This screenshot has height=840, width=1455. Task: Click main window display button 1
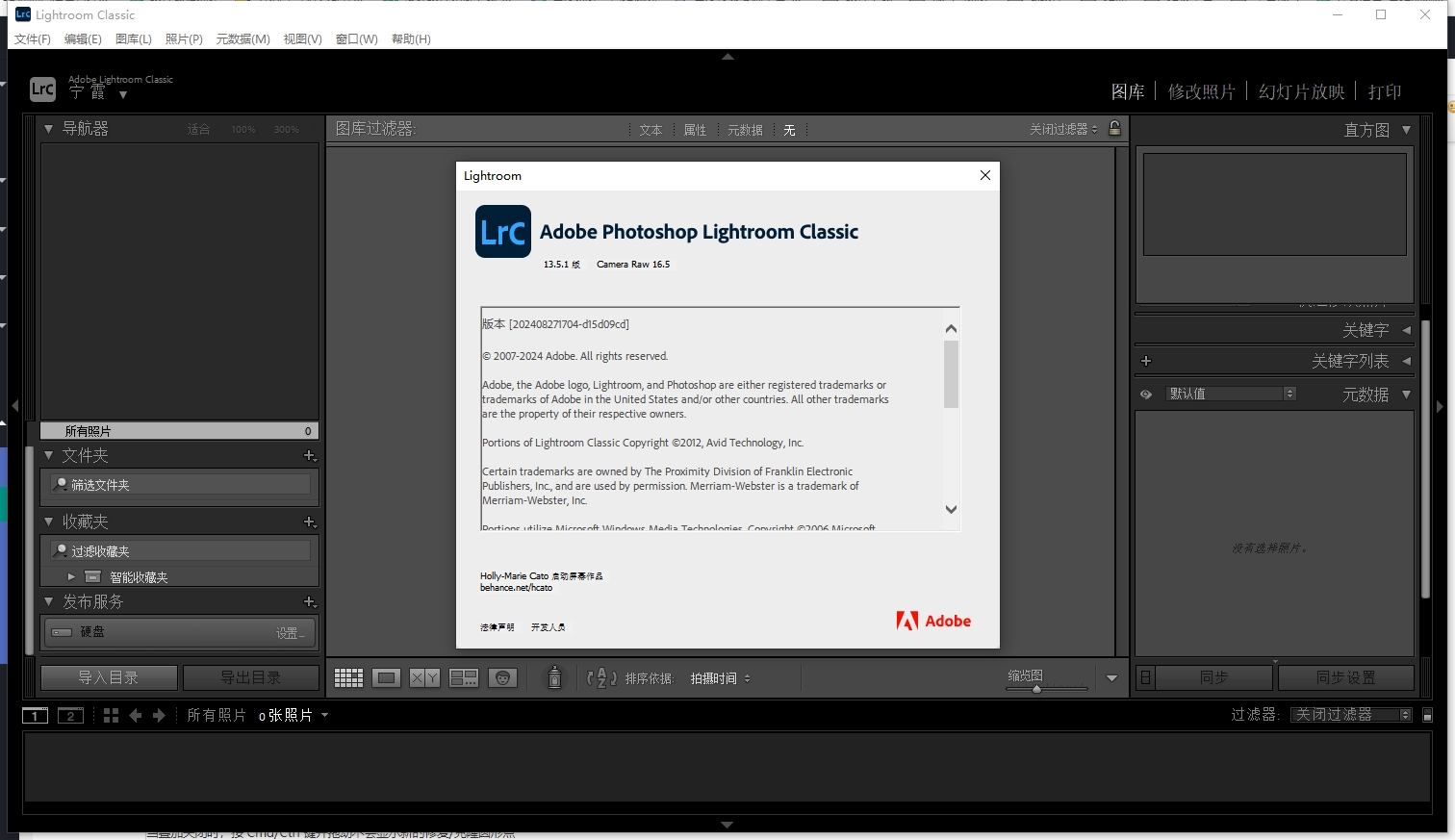tap(35, 715)
